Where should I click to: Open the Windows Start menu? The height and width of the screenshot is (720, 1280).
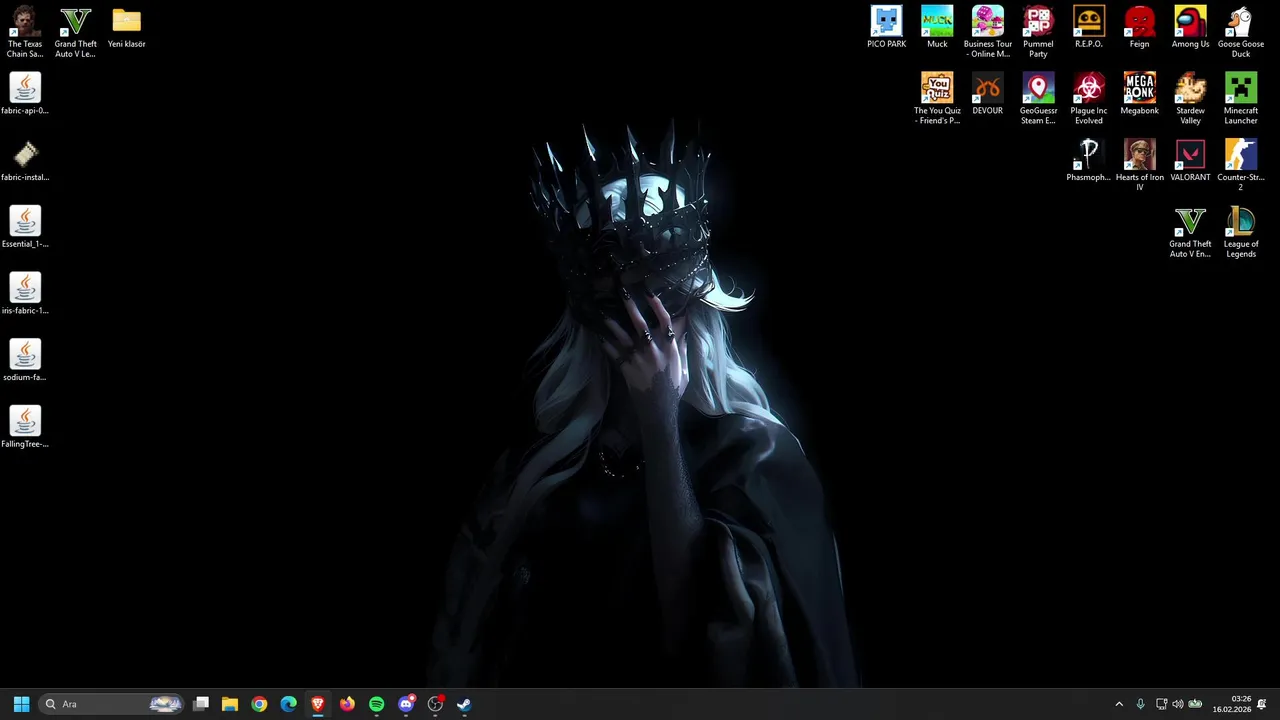click(21, 704)
